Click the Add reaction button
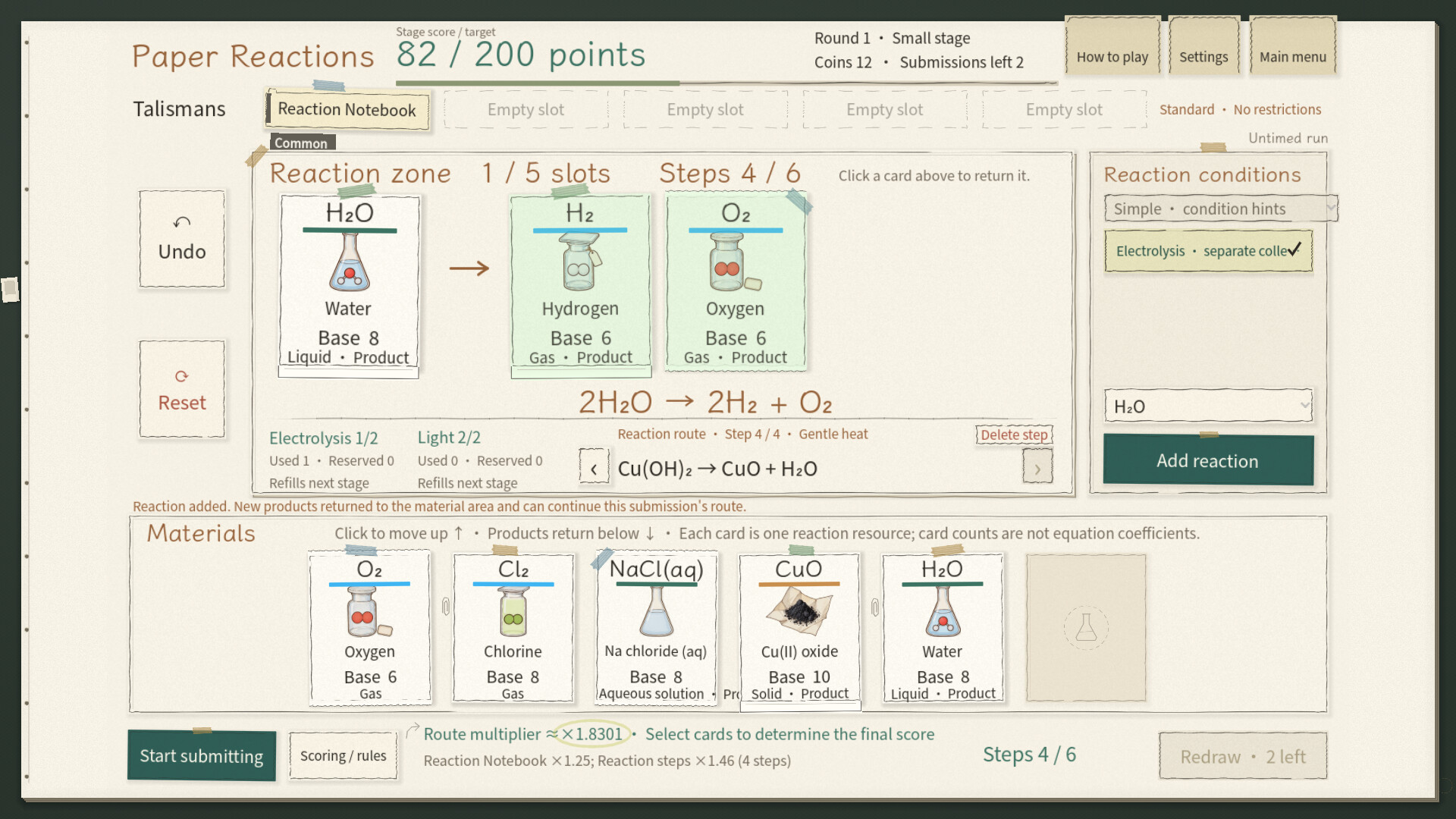Viewport: 1456px width, 819px height. click(1208, 460)
